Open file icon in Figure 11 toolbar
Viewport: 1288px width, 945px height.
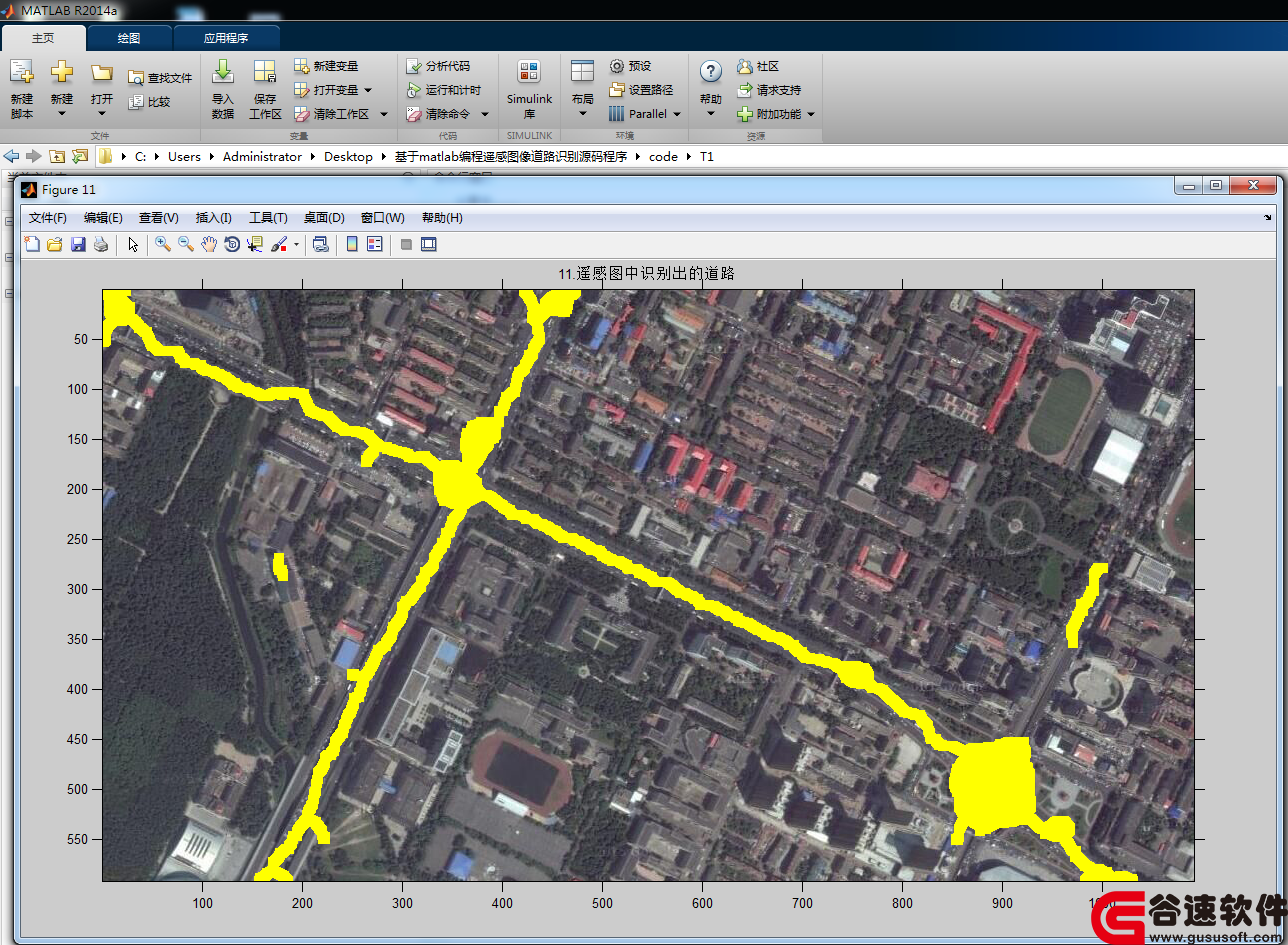55,244
